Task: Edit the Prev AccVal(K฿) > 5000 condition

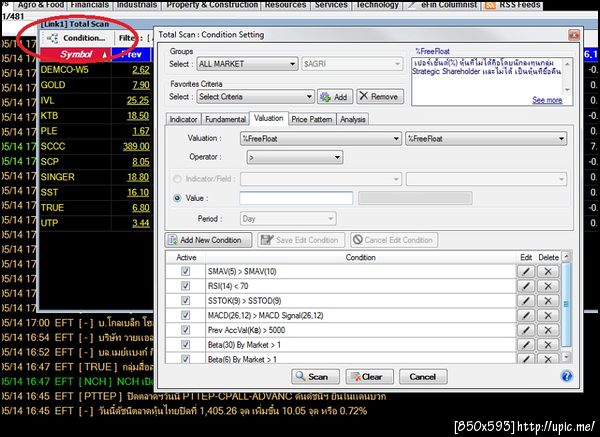Action: pos(526,330)
